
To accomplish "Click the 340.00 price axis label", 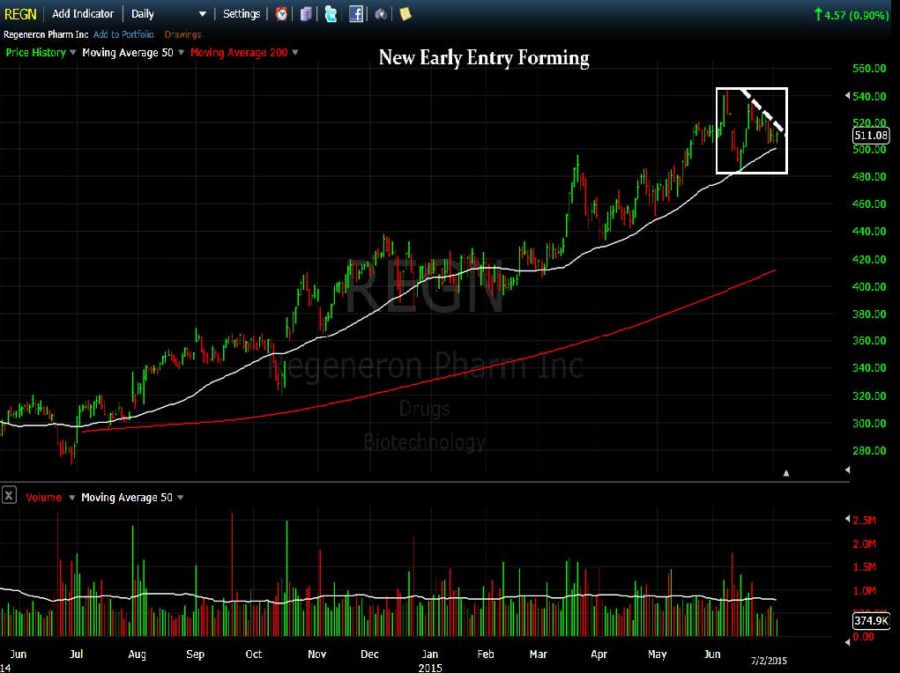I will pyautogui.click(x=869, y=368).
